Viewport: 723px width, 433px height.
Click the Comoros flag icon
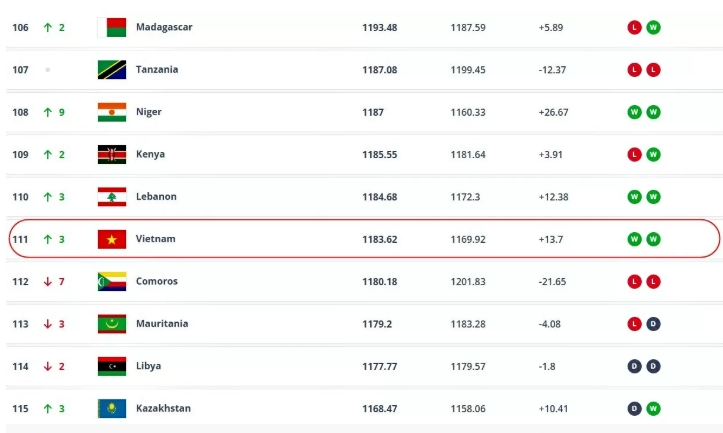coord(112,281)
